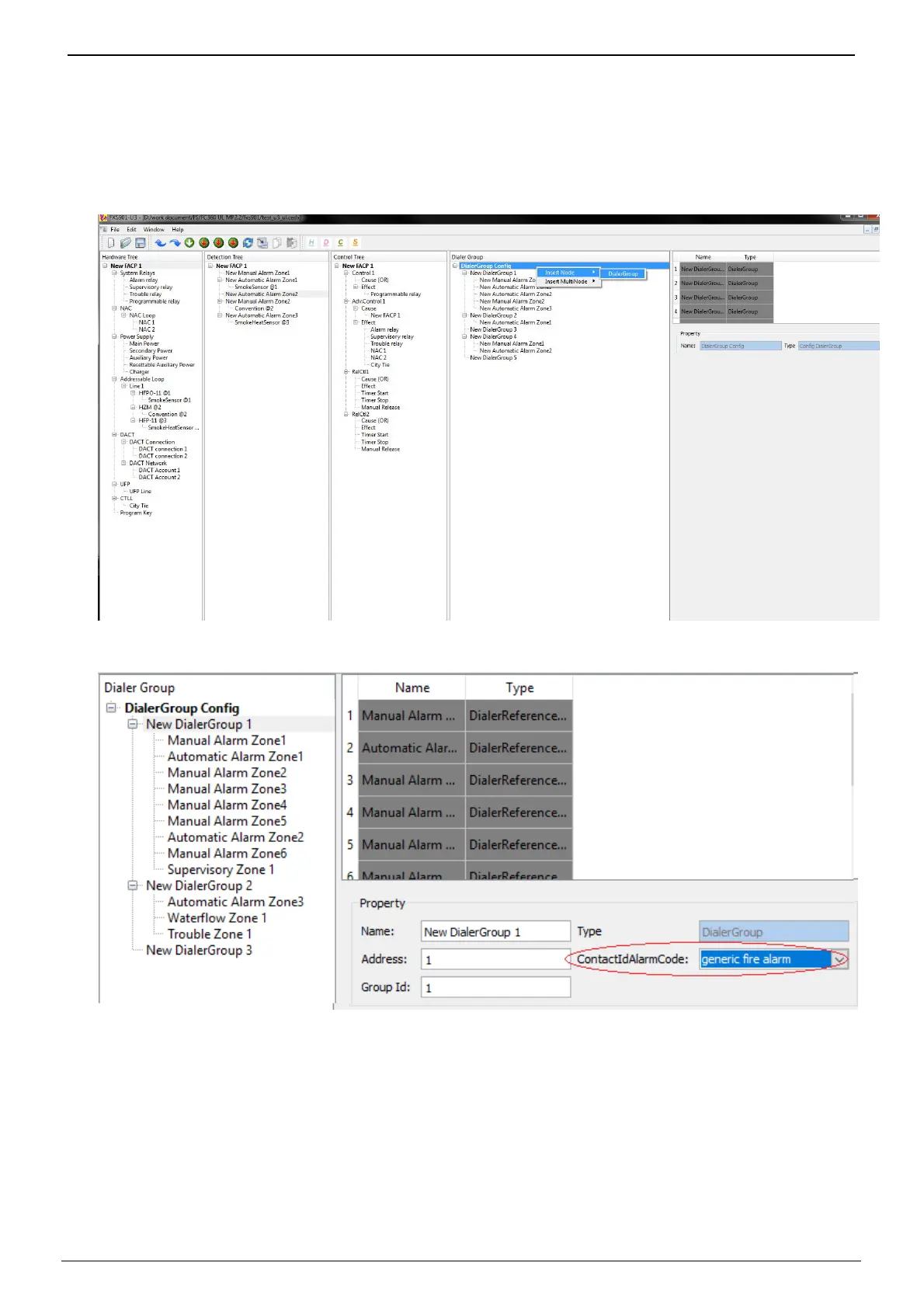This screenshot has width=924, height=1308.
Task: Click the blue Redo arrow icon
Action: click(x=175, y=243)
